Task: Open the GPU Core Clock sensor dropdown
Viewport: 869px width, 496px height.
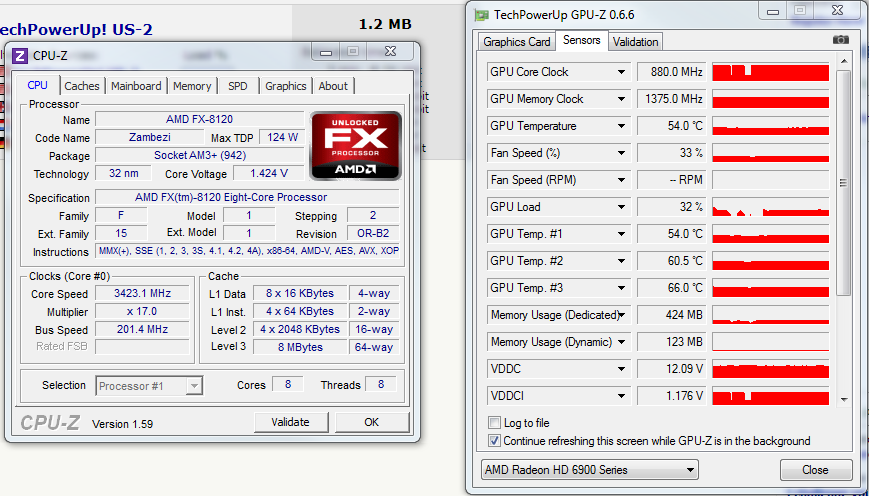Action: click(x=621, y=72)
